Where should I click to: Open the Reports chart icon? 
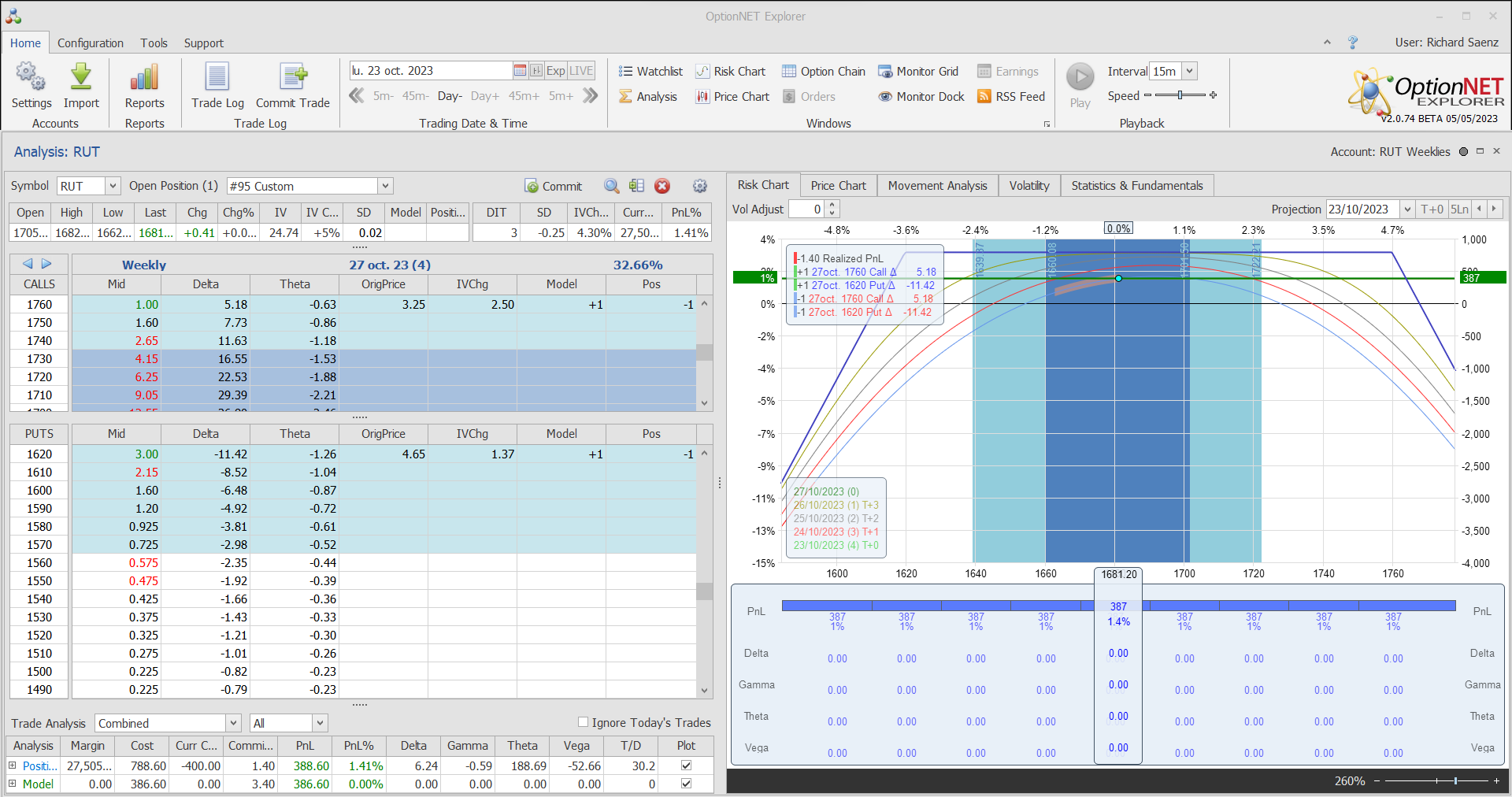144,77
